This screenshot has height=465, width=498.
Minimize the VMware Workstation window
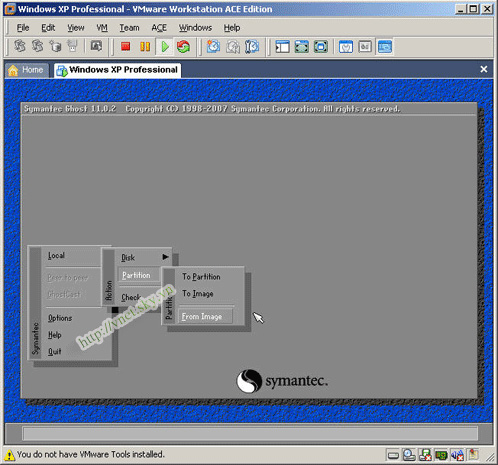click(x=460, y=9)
